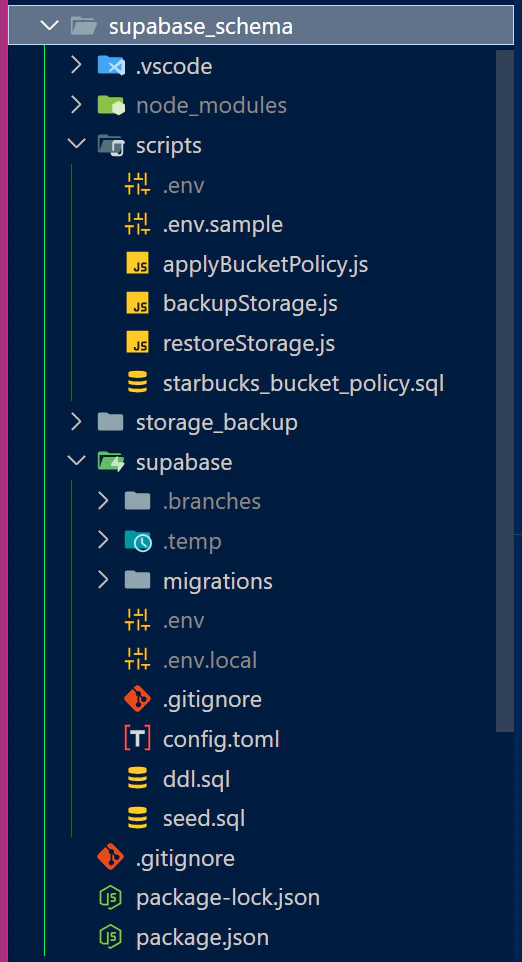Click database icon of starbucks_bucket_policy.sql

[x=137, y=383]
